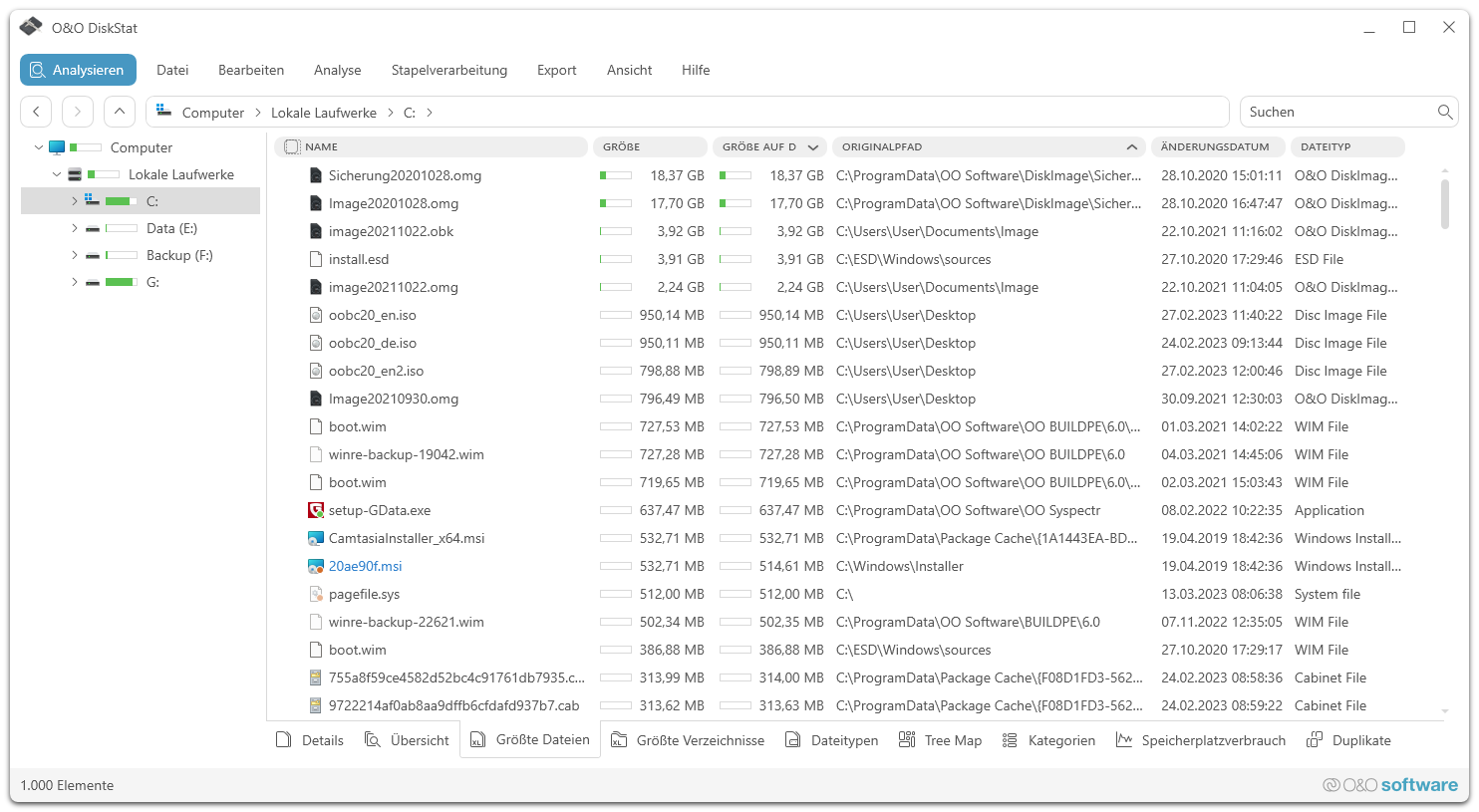
Task: Click file icon of Sicherung20201028.omg
Action: coord(316,175)
